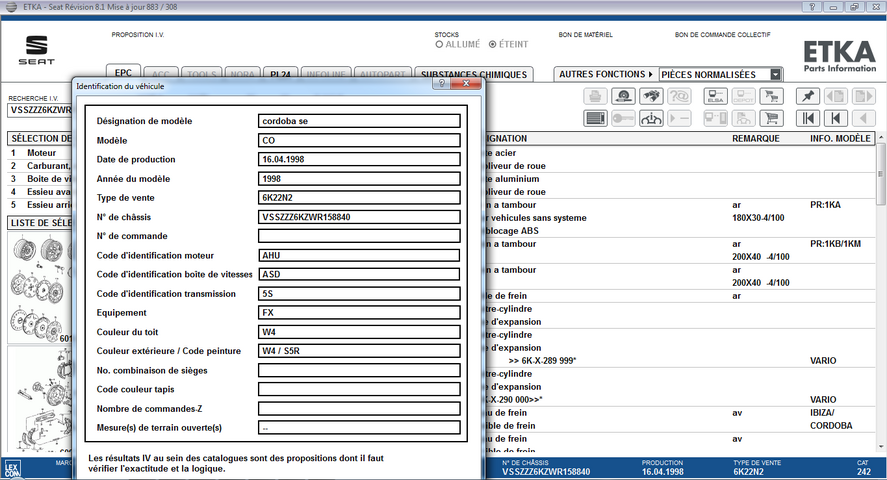The width and height of the screenshot is (887, 480).
Task: Click the empty N° de commande field
Action: [359, 236]
